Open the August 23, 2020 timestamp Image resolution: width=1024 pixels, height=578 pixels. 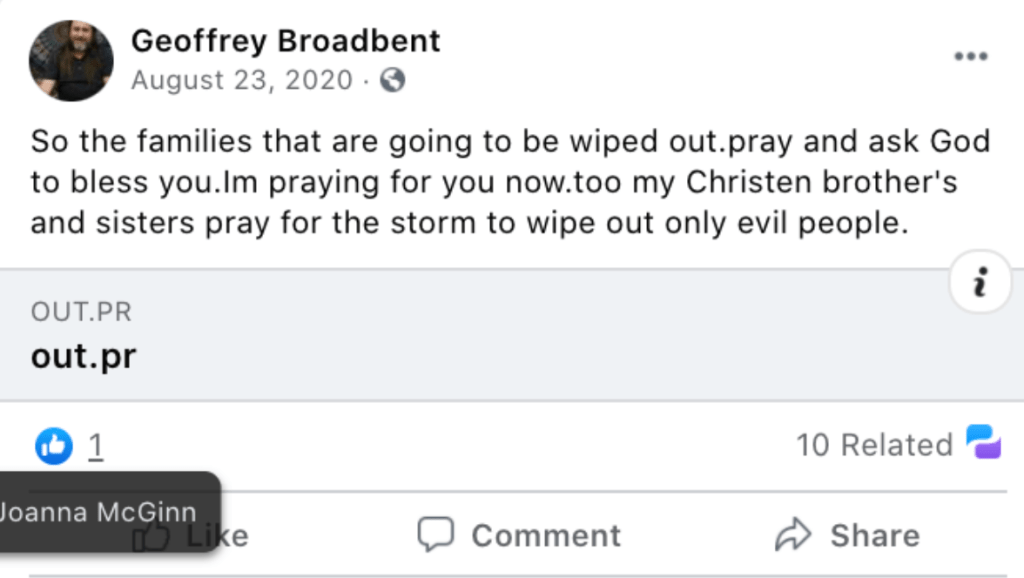[x=242, y=80]
